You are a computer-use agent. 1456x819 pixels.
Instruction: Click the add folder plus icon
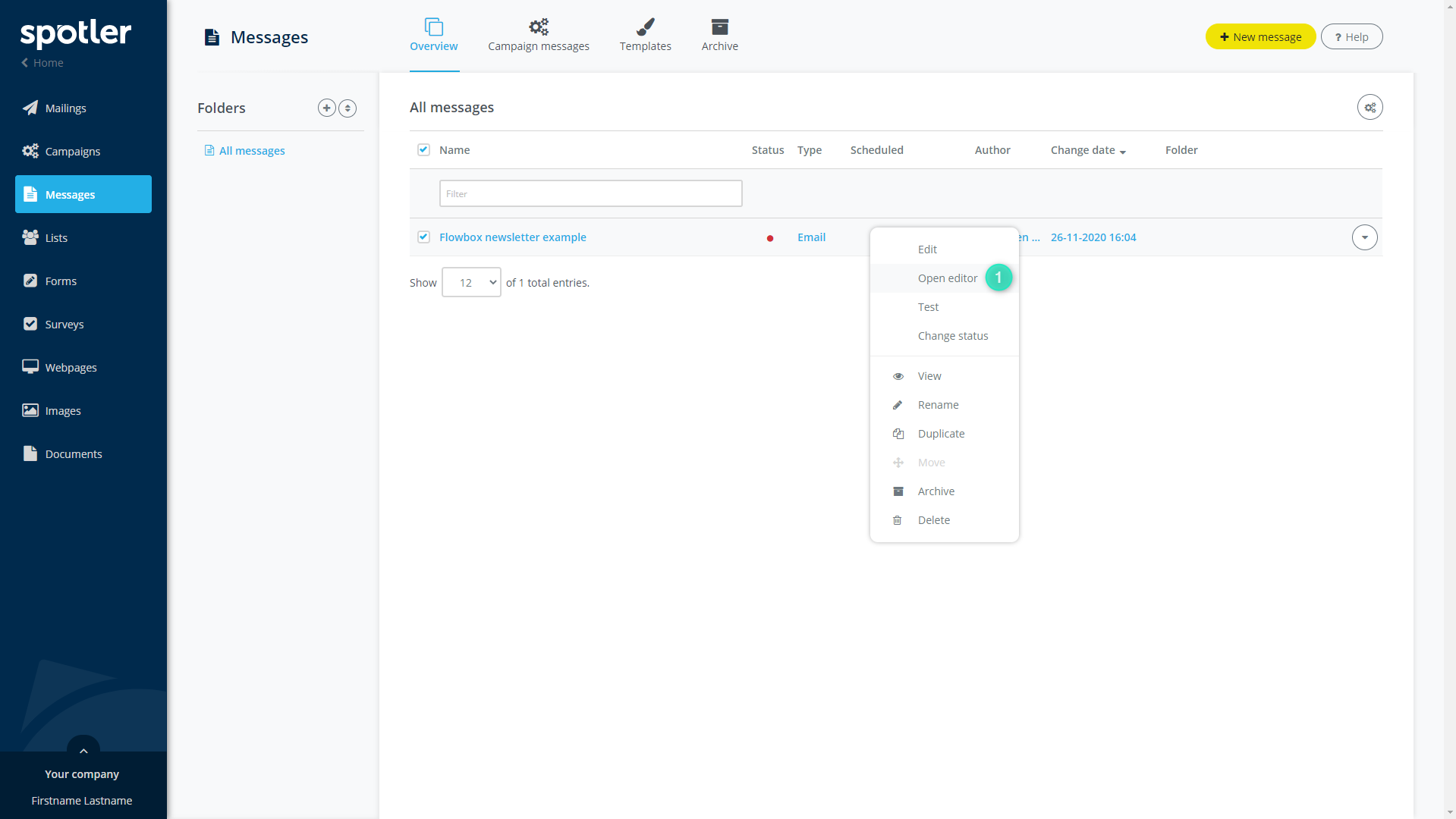tap(326, 108)
